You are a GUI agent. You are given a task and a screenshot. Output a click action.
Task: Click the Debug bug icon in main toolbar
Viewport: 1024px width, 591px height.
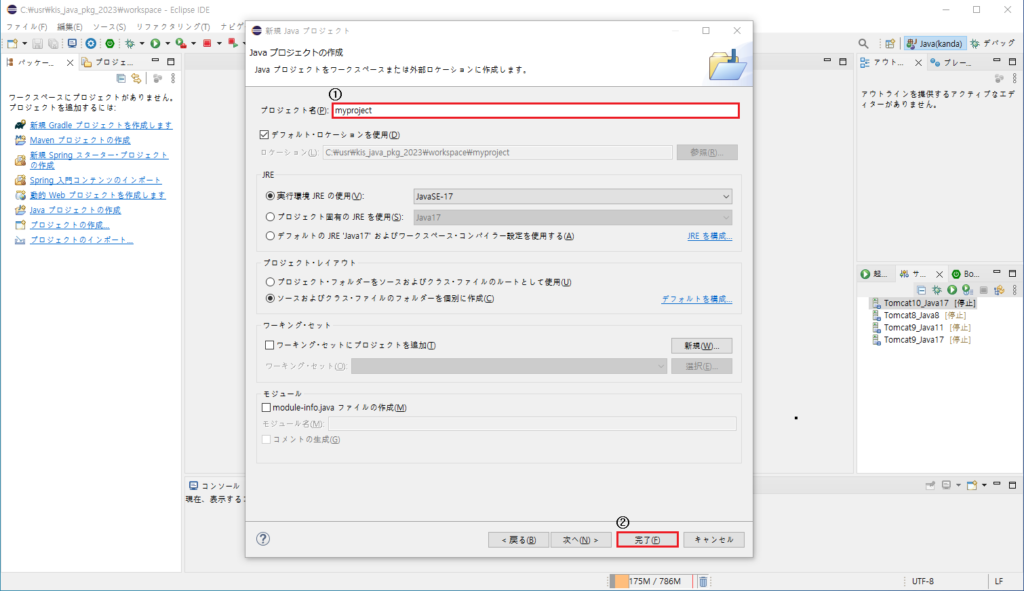(x=130, y=44)
